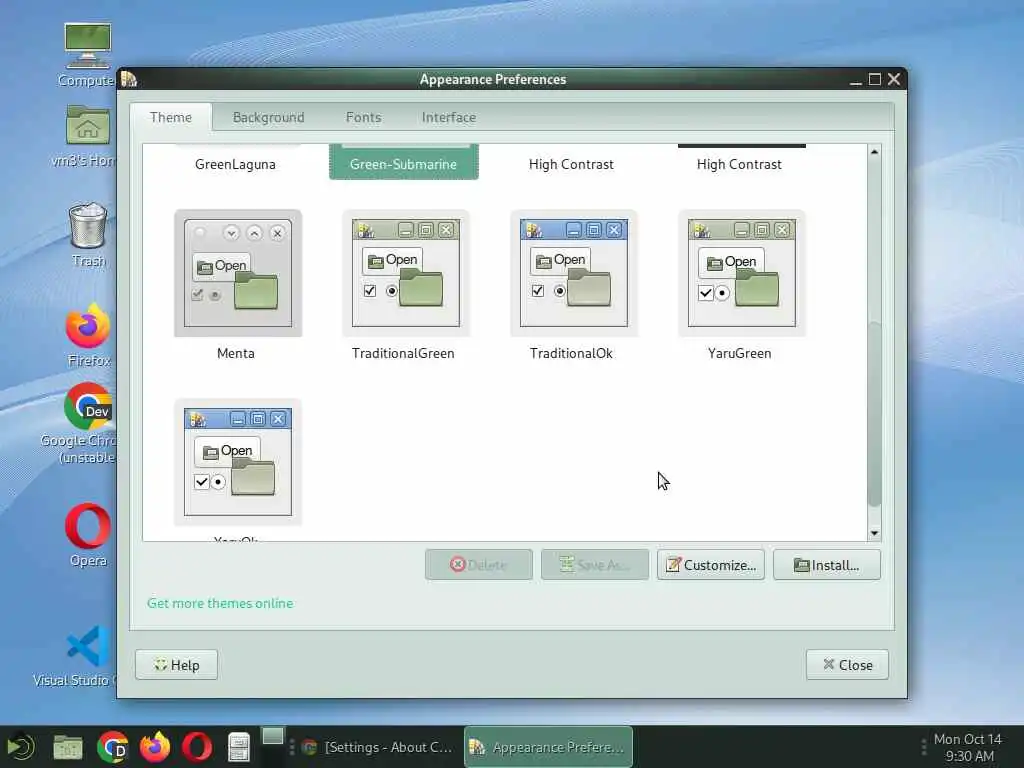
Task: Select the YaruOk theme thumbnail
Action: click(x=238, y=462)
